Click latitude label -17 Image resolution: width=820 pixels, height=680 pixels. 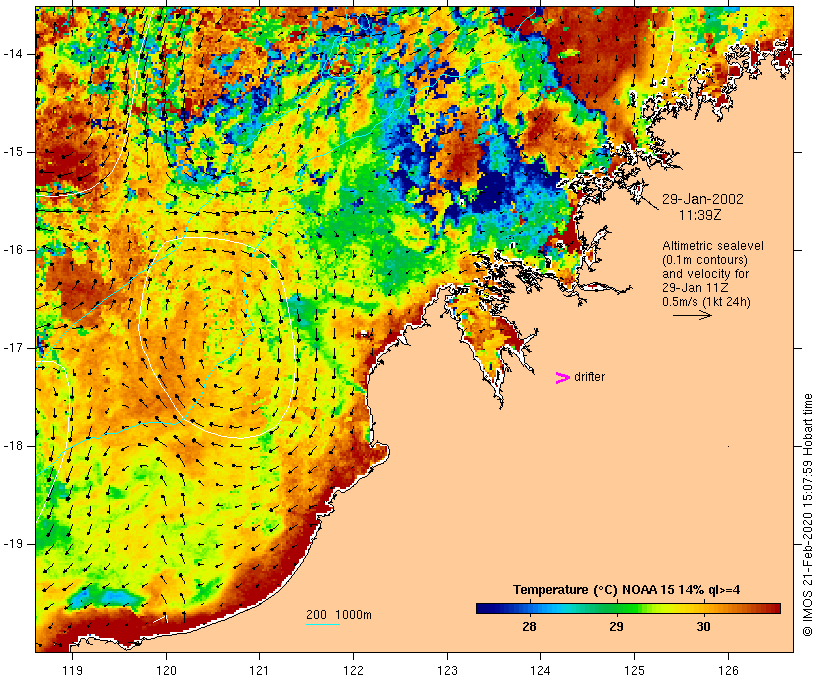[13, 348]
